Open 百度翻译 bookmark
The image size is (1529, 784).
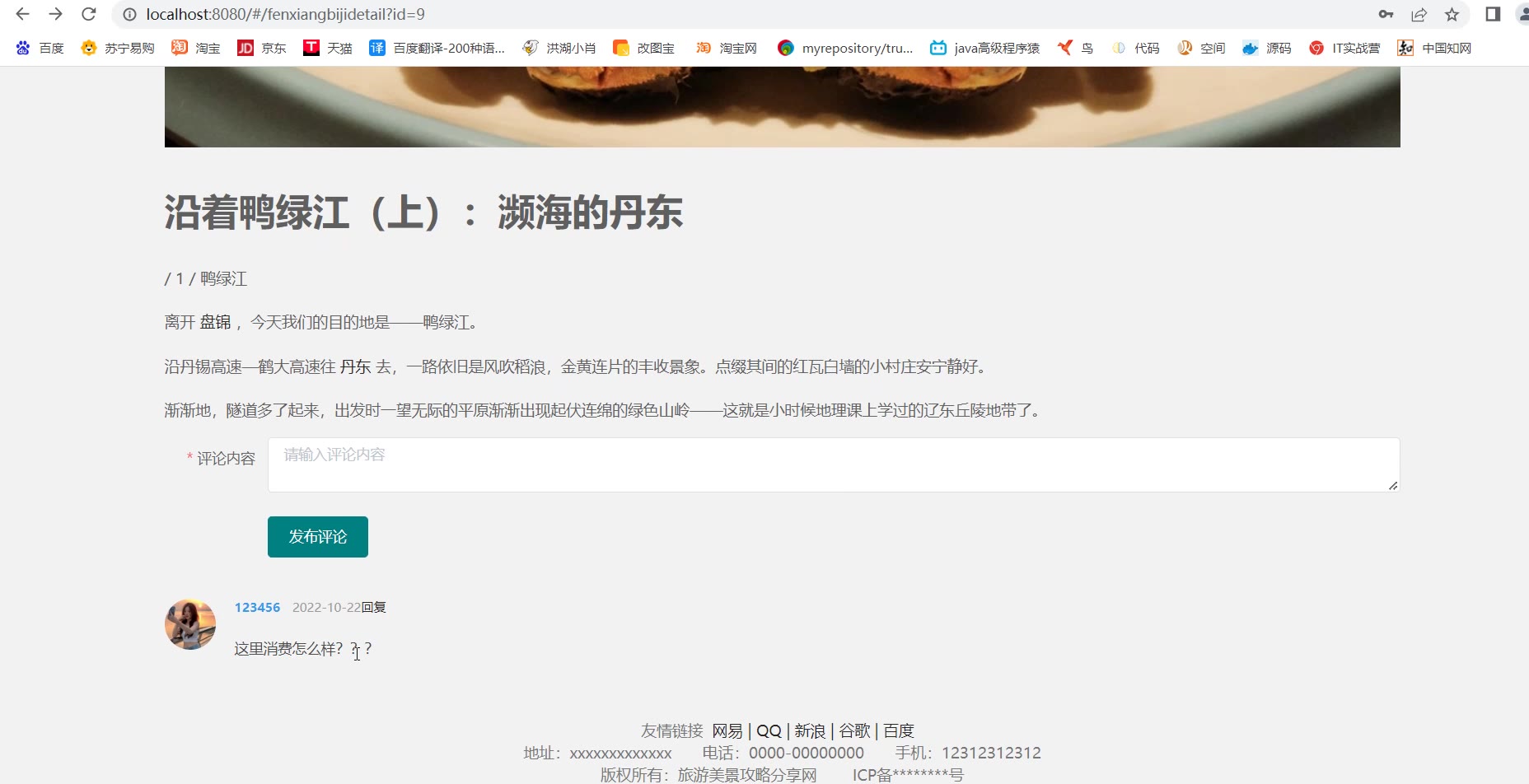click(x=437, y=48)
